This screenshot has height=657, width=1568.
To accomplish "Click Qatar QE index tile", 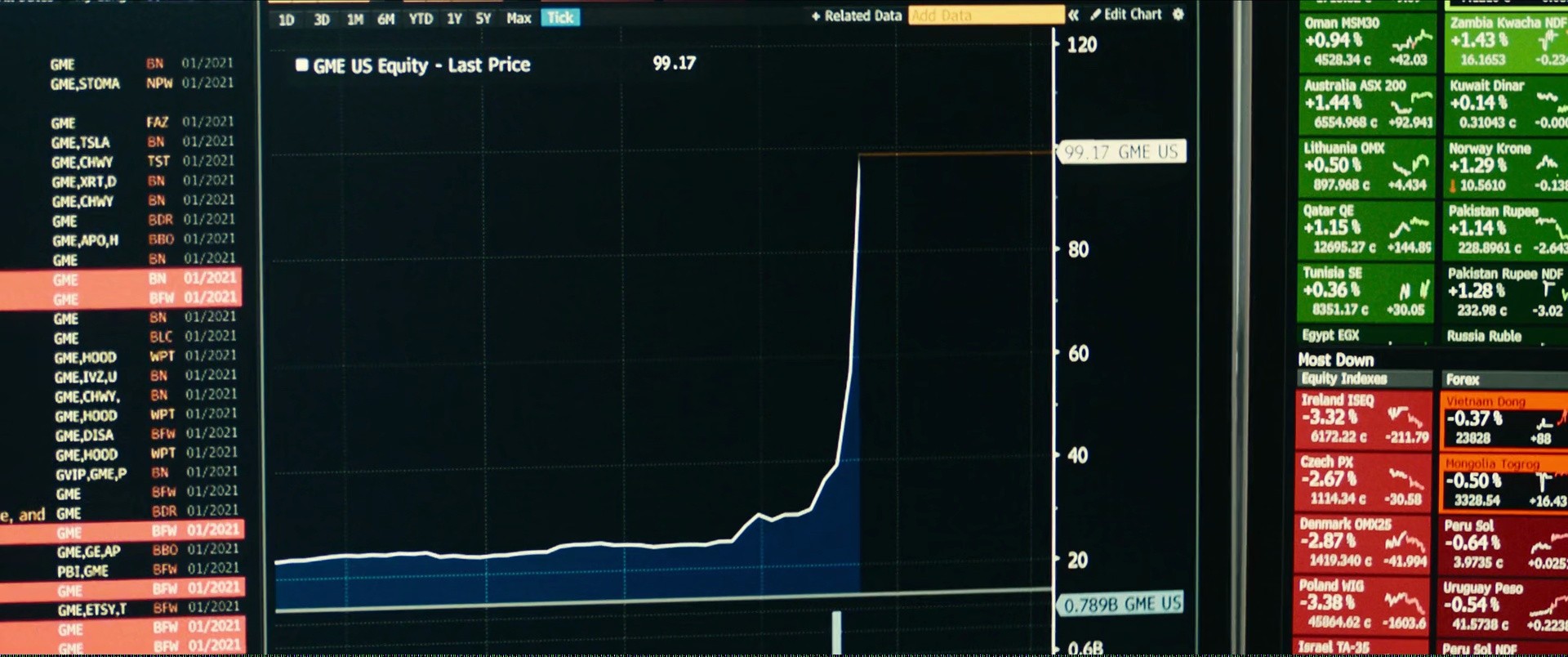I will 1365,229.
